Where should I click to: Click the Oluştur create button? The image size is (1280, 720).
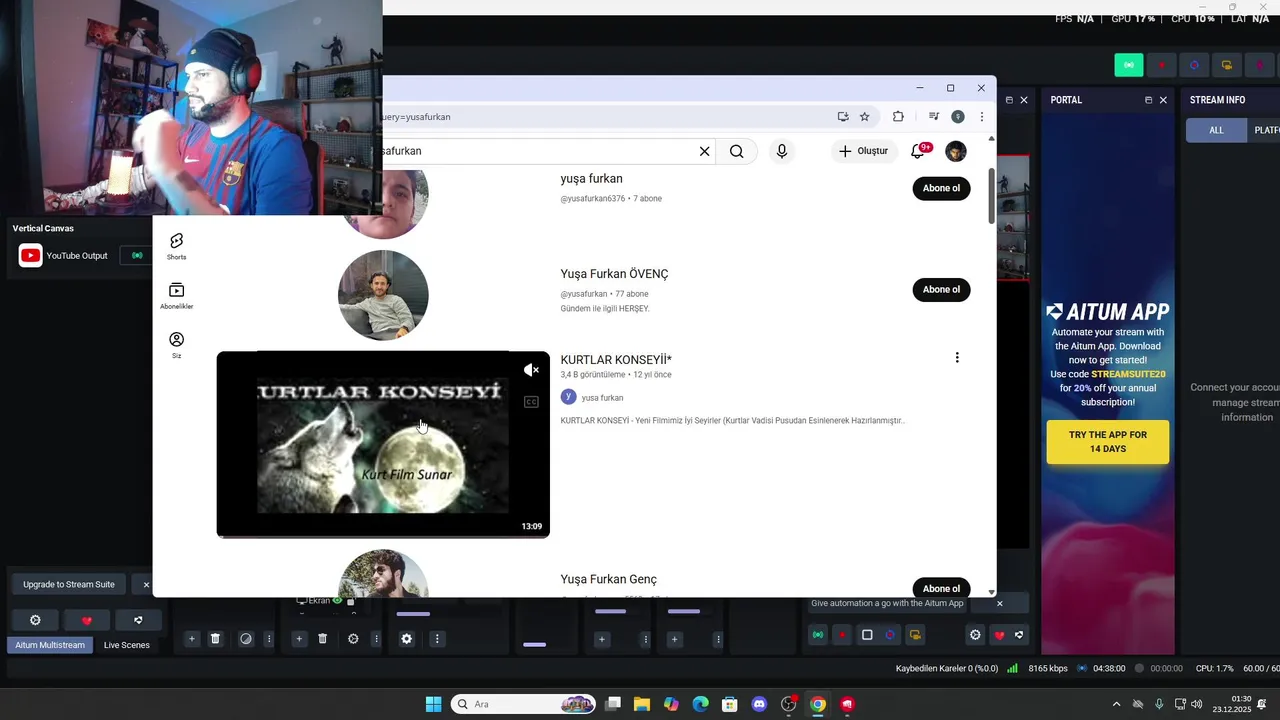click(x=863, y=151)
